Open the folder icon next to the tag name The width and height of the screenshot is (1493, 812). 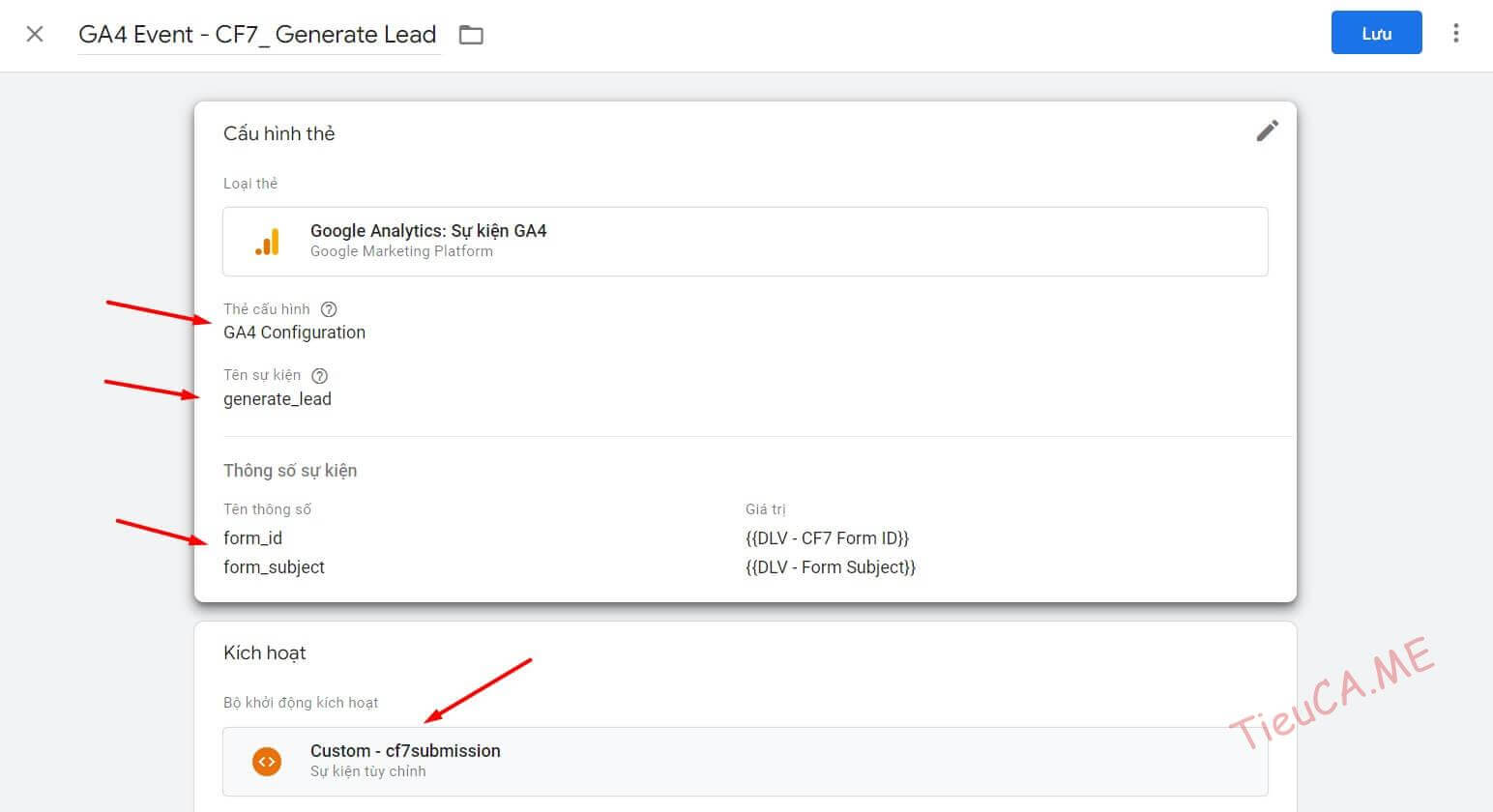pyautogui.click(x=471, y=35)
